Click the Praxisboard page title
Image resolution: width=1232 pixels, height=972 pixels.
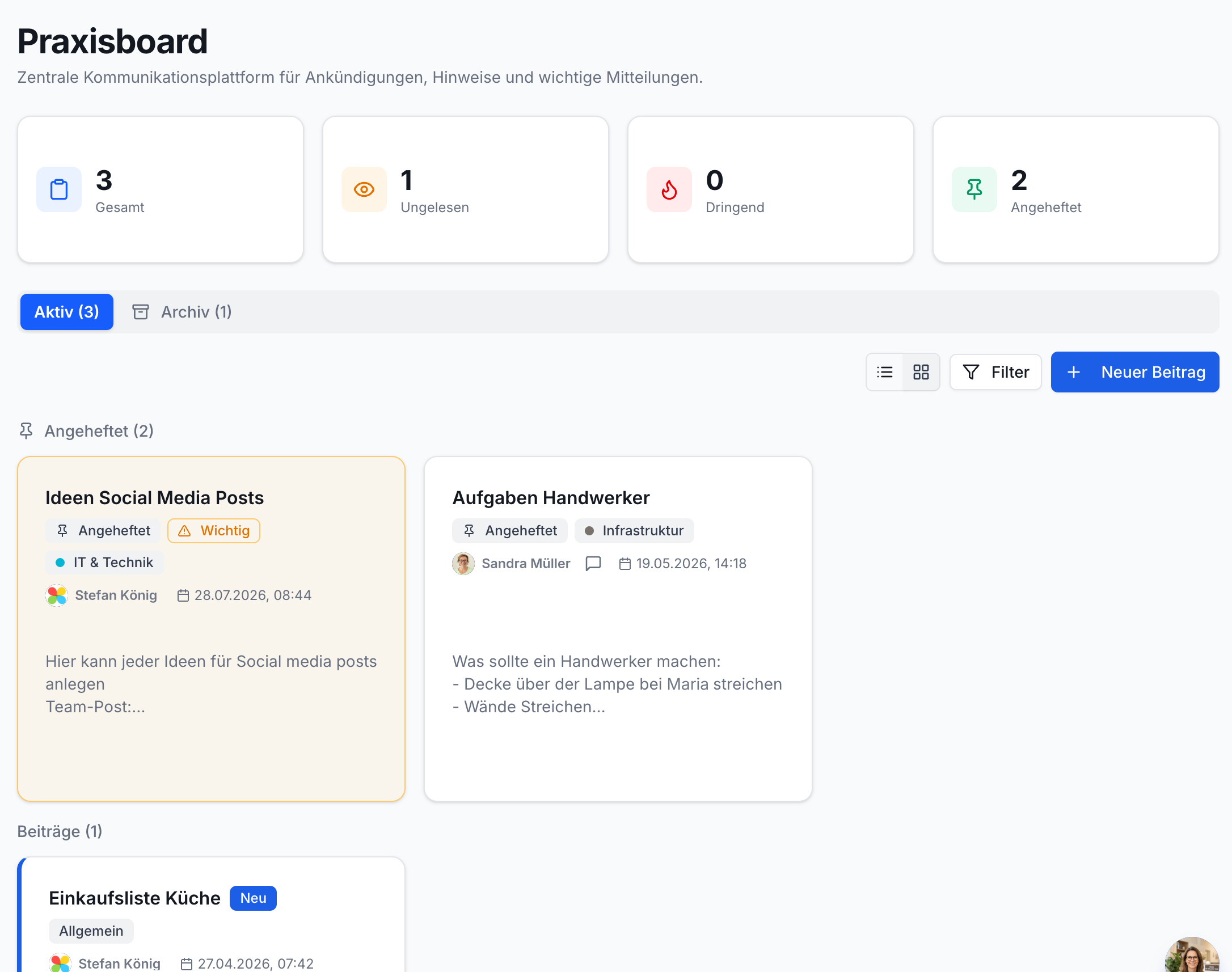pos(113,41)
